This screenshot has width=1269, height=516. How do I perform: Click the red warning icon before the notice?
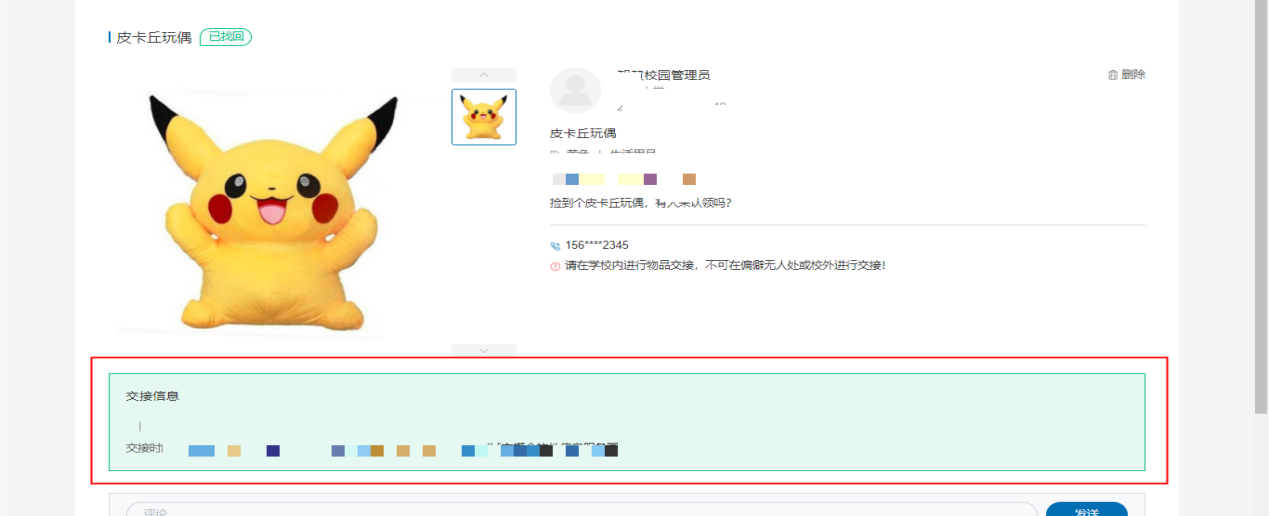(x=555, y=266)
